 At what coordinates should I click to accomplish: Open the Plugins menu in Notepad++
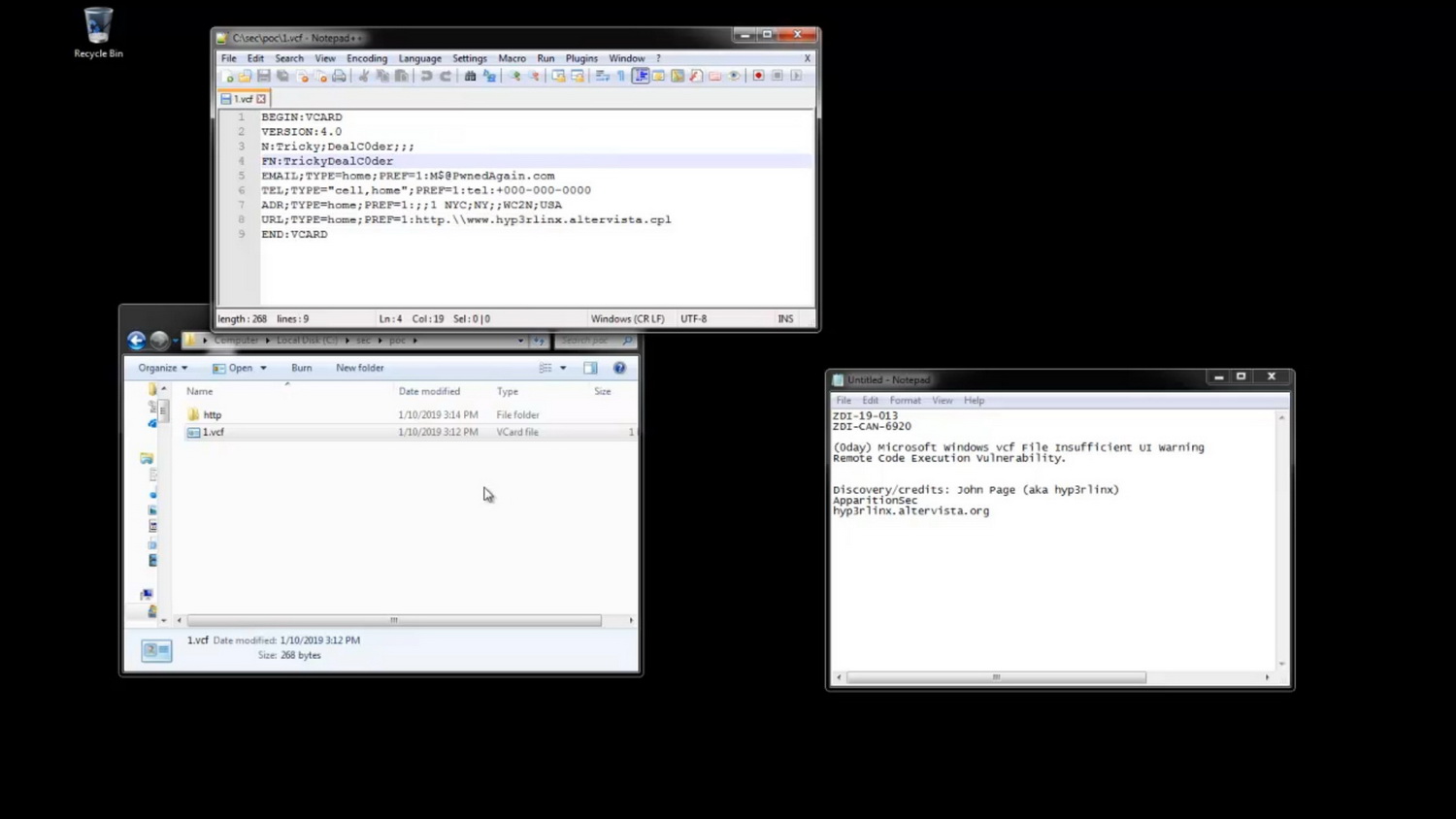click(x=581, y=58)
